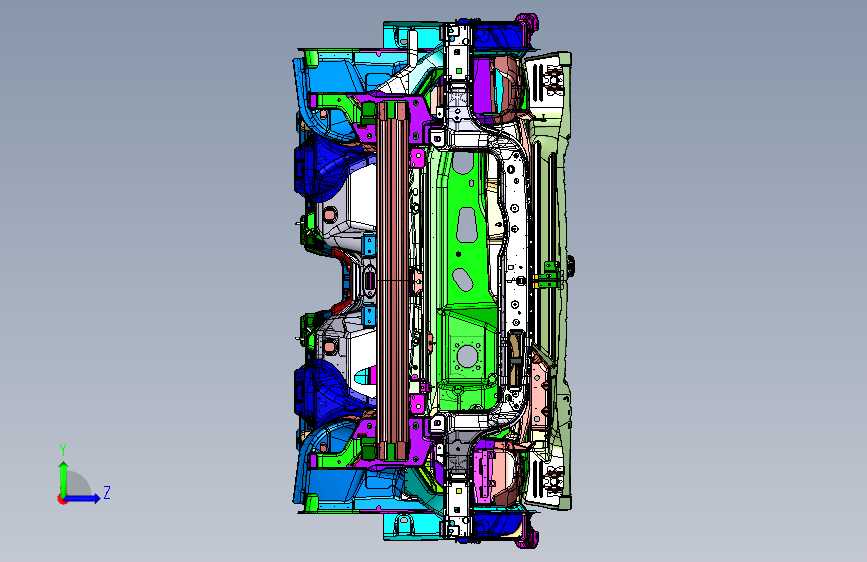Click the red X axis dot on triad

(x=62, y=499)
